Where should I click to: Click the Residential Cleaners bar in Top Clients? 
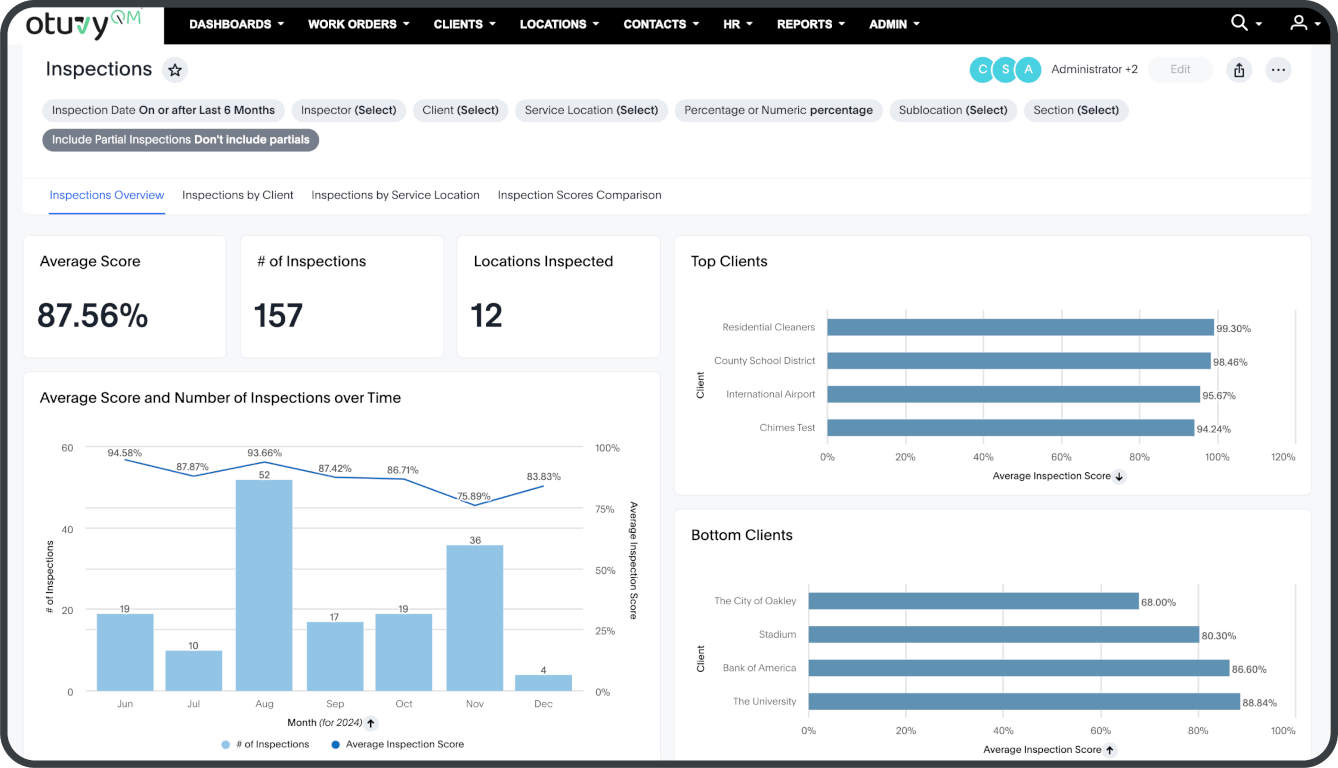click(1020, 326)
